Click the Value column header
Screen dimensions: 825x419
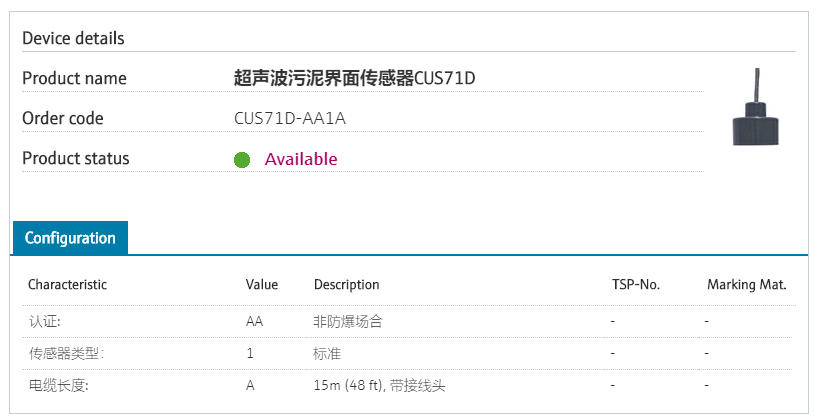point(261,284)
